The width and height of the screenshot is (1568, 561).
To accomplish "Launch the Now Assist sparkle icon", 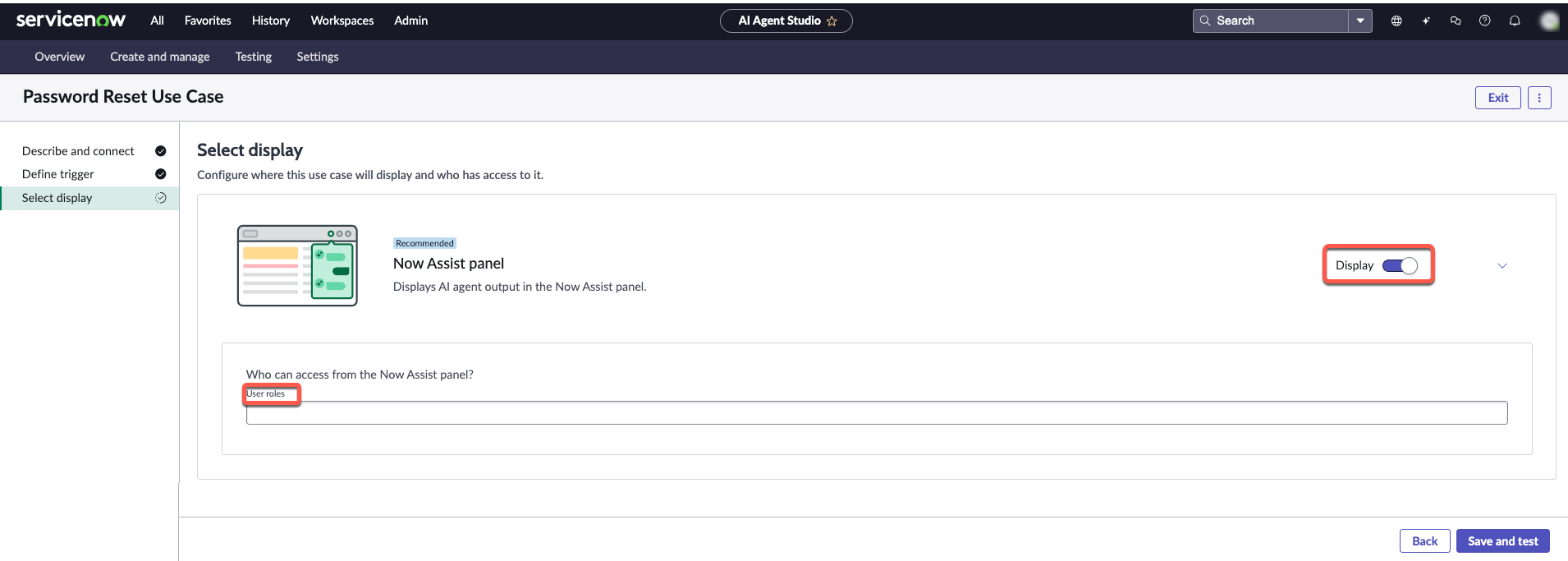I will point(1426,21).
